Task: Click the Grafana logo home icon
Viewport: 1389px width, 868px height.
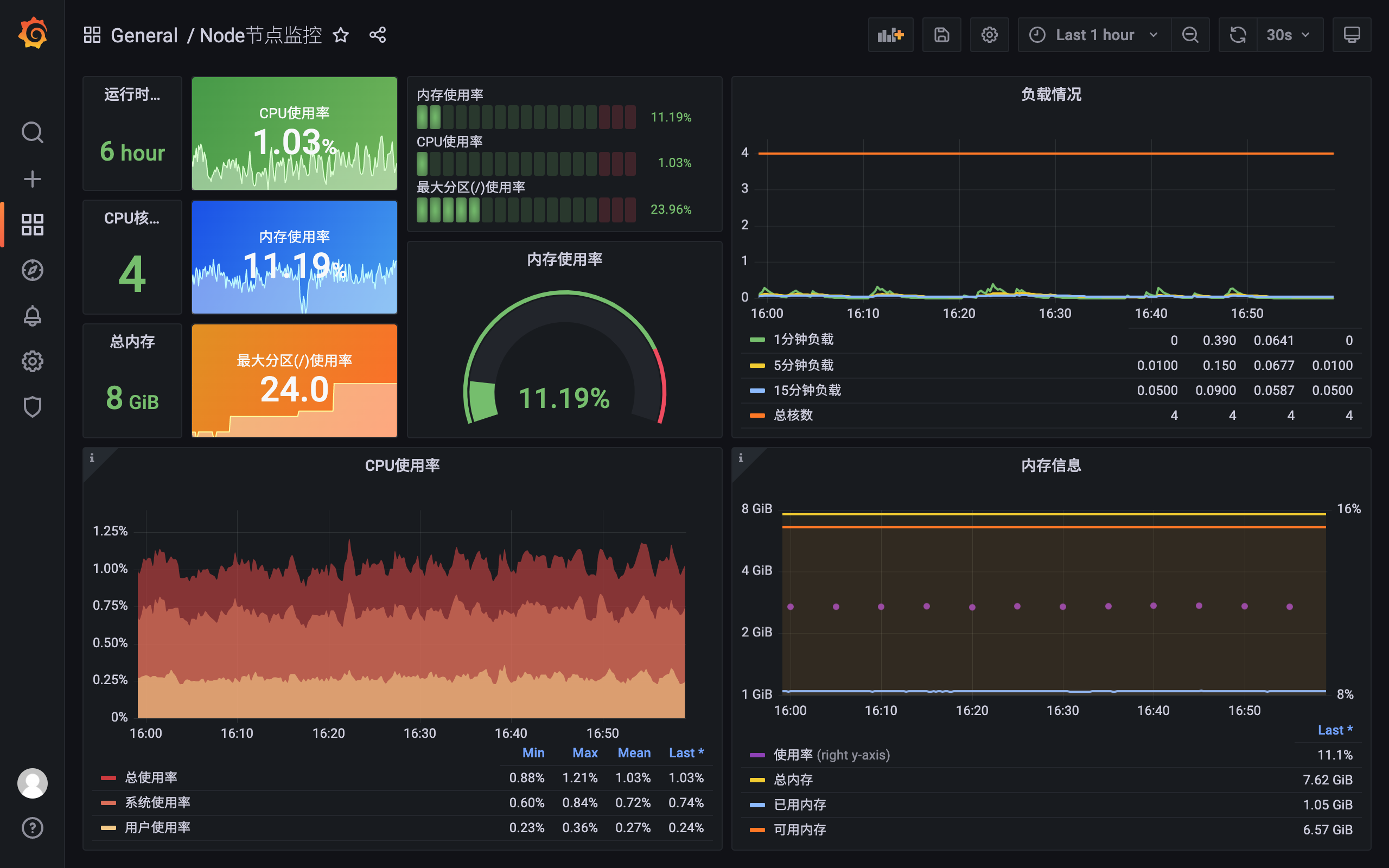Action: pos(33,33)
